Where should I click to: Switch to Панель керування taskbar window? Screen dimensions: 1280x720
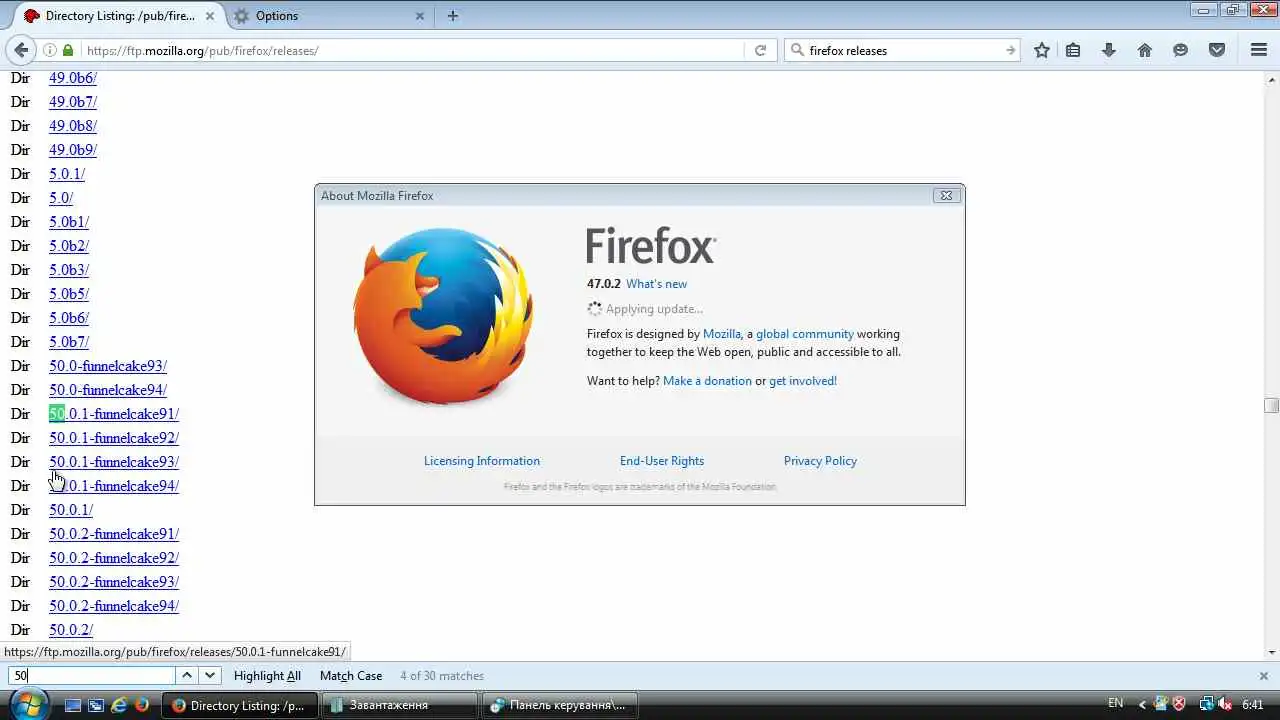[x=561, y=705]
